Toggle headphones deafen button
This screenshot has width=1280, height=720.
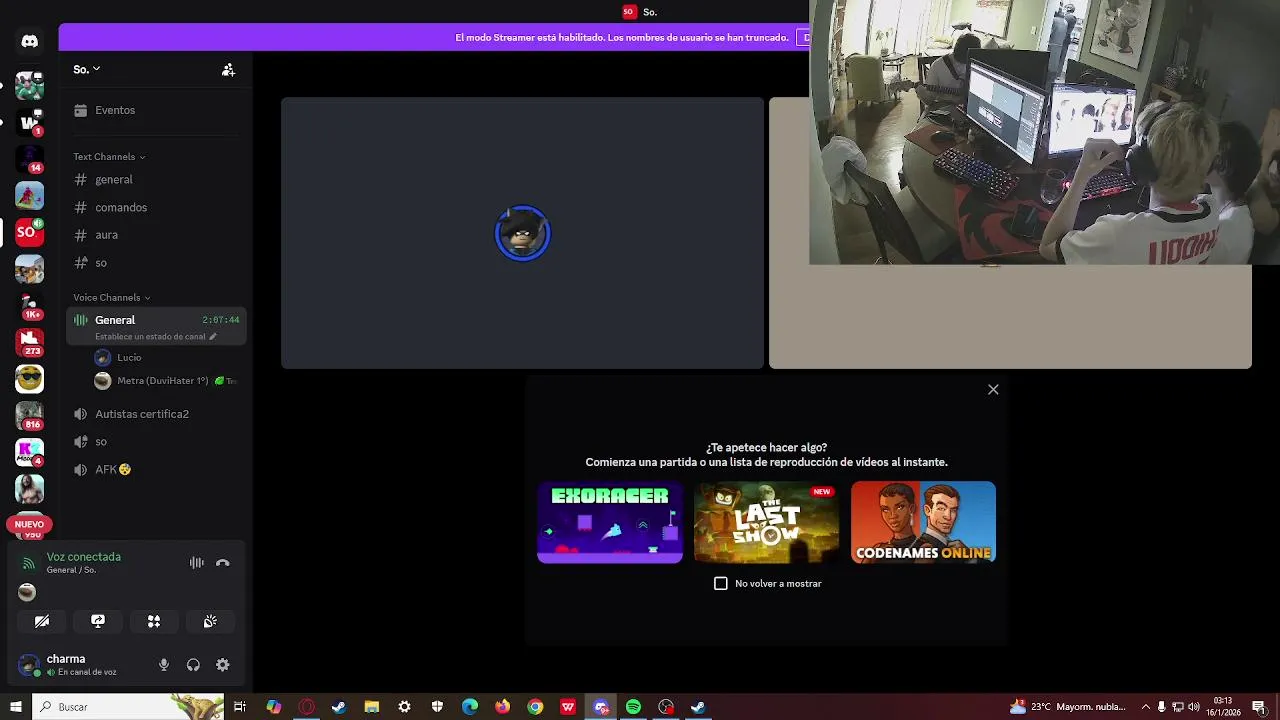tap(193, 665)
